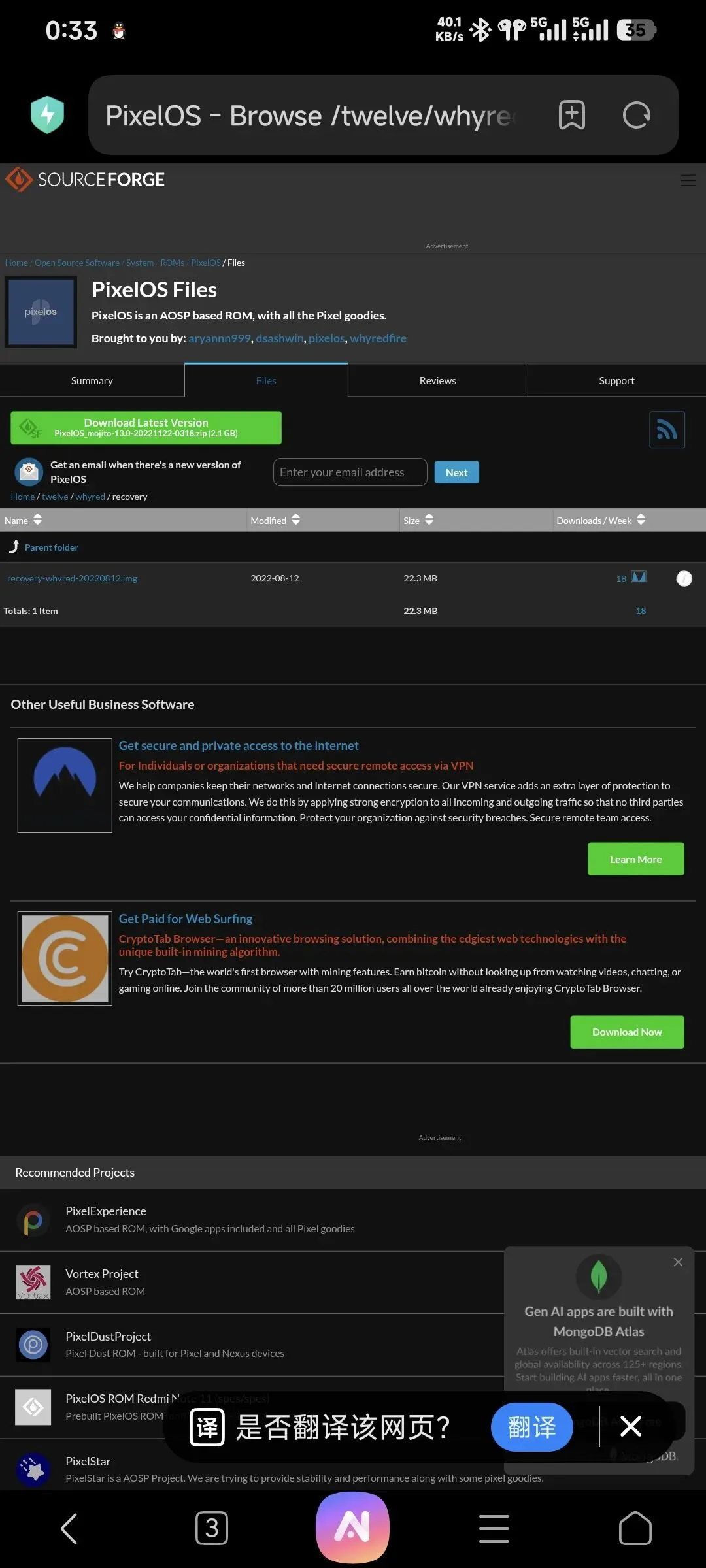
Task: Open the browser menu bars icon
Action: click(x=494, y=1529)
